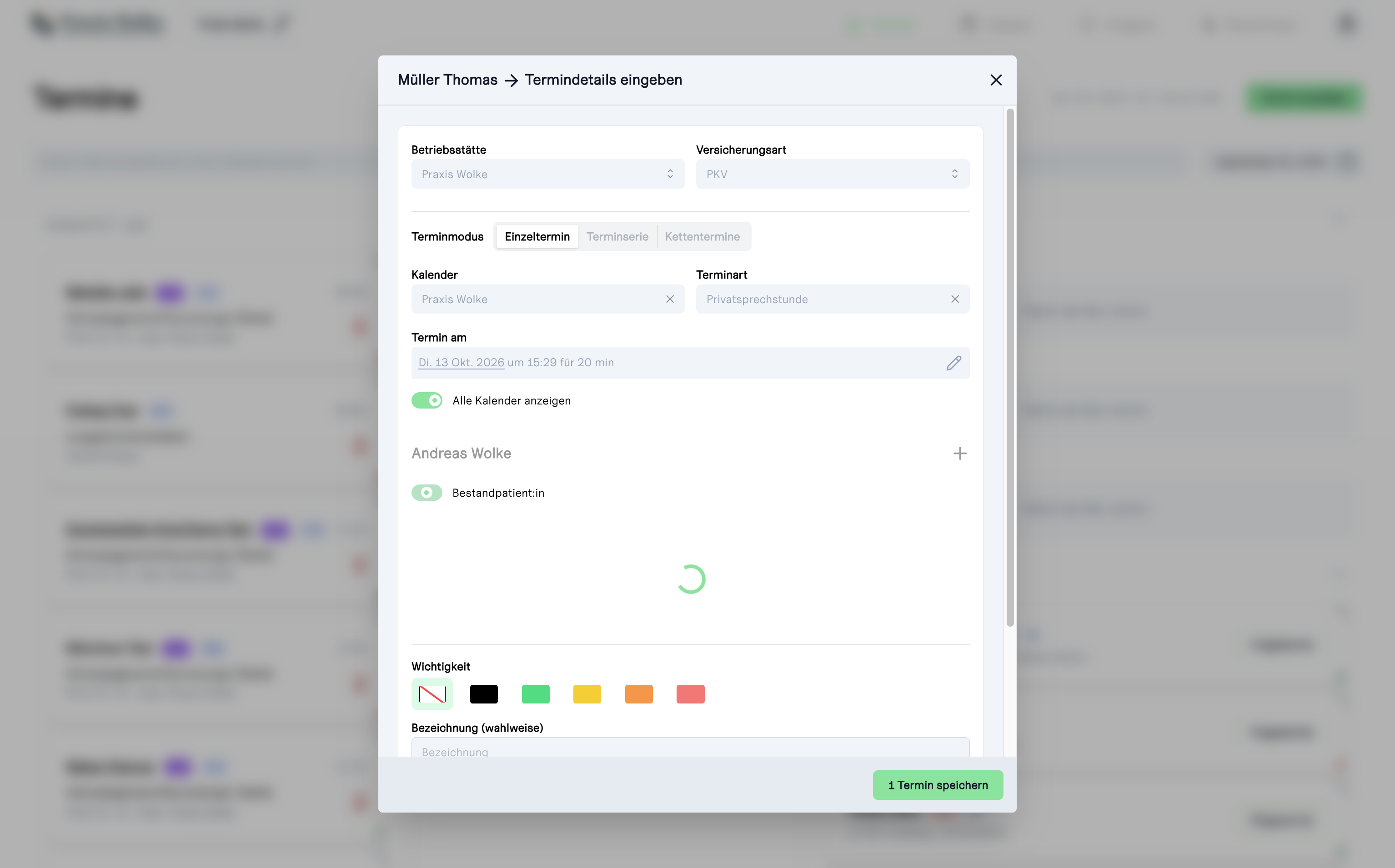This screenshot has height=868, width=1395.
Task: Expand Andreas Wolke with plus icon
Action: click(x=960, y=454)
